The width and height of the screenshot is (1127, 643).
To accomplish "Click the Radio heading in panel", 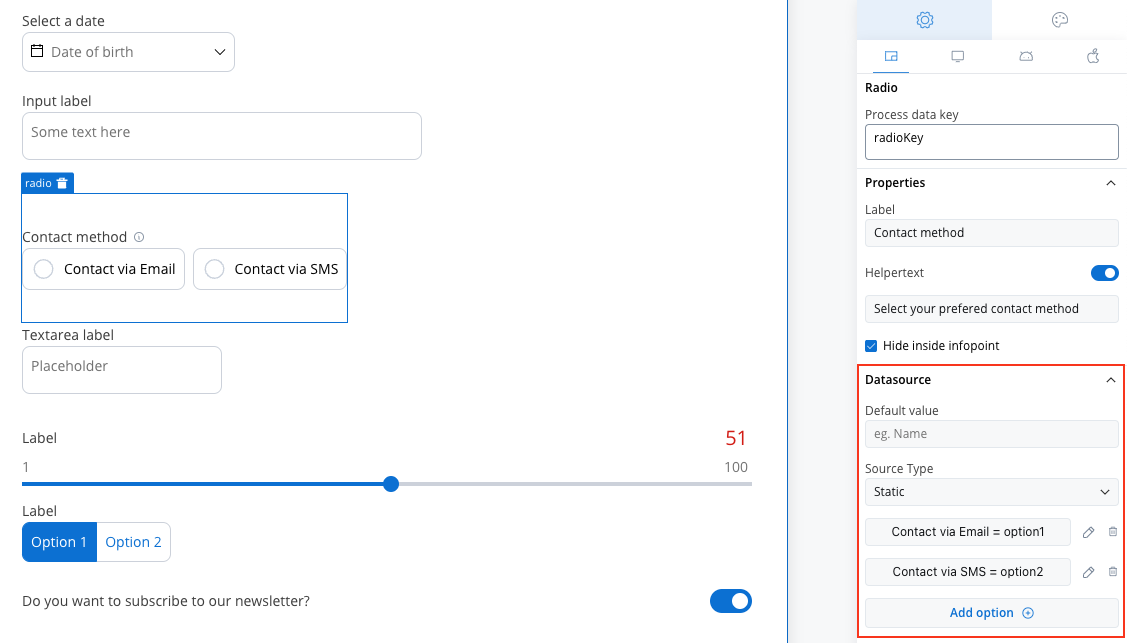I will pyautogui.click(x=881, y=88).
